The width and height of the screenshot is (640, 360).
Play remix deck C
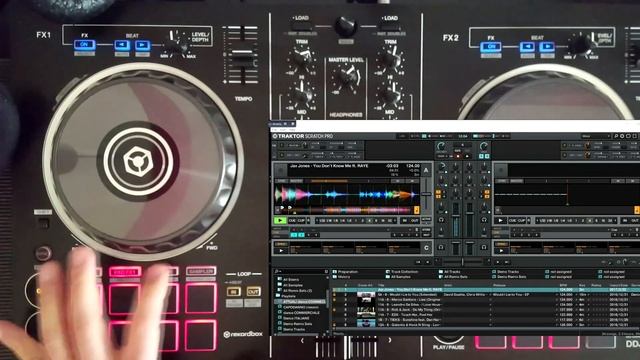(280, 250)
